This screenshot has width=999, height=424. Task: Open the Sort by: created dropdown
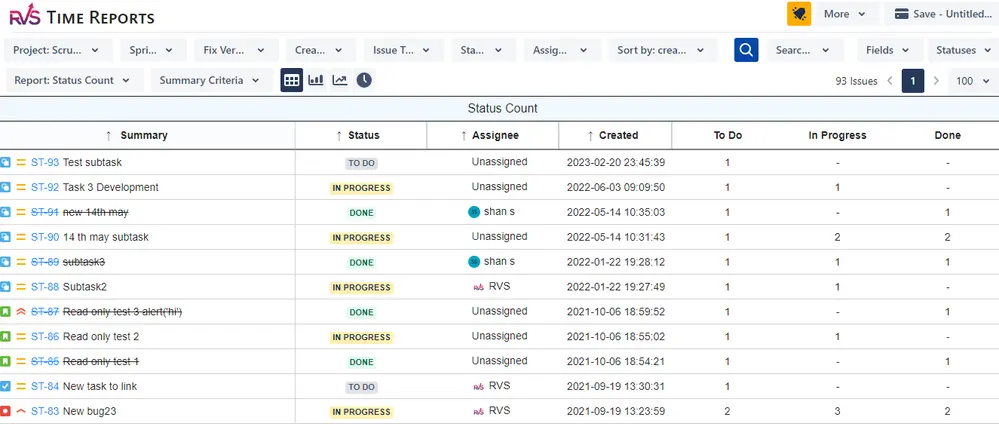click(x=663, y=50)
